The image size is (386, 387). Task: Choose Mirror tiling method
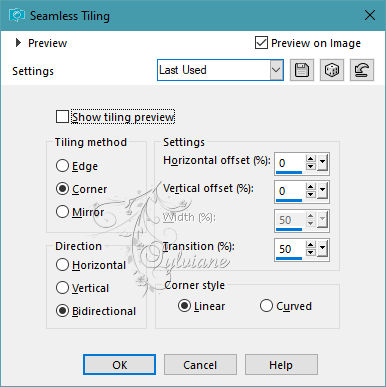click(62, 212)
